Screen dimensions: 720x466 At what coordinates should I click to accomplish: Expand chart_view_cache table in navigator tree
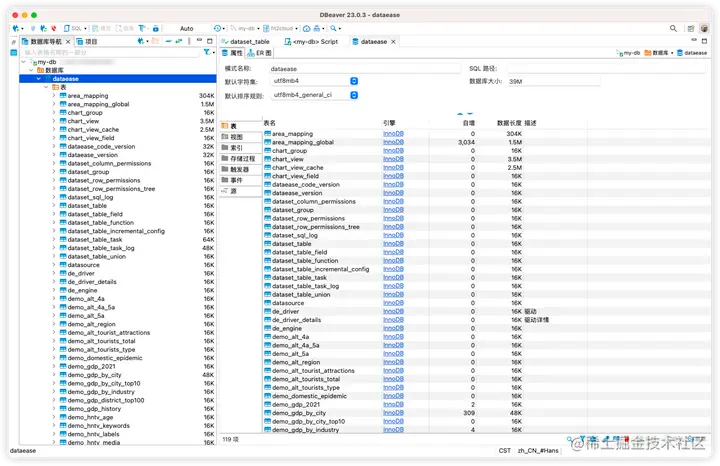[x=54, y=130]
